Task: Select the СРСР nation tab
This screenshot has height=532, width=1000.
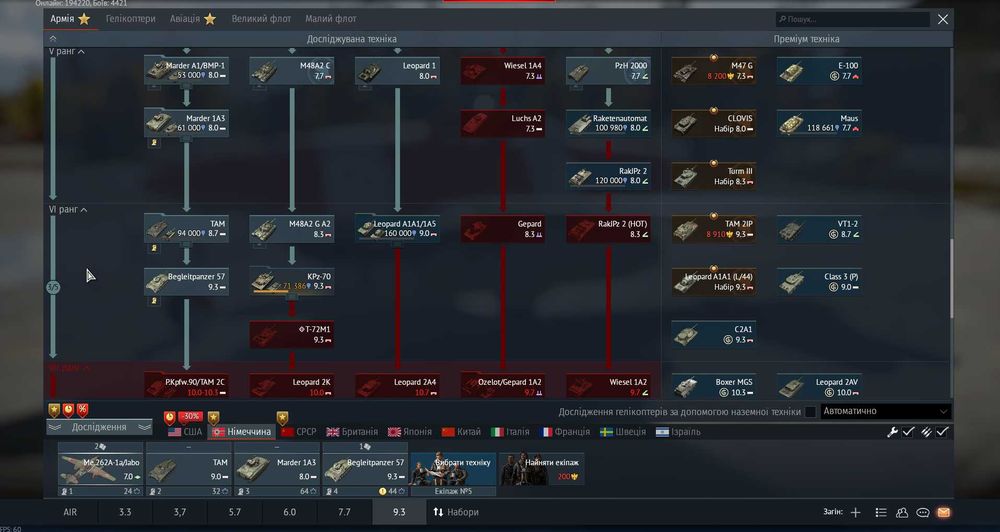Action: 298,432
